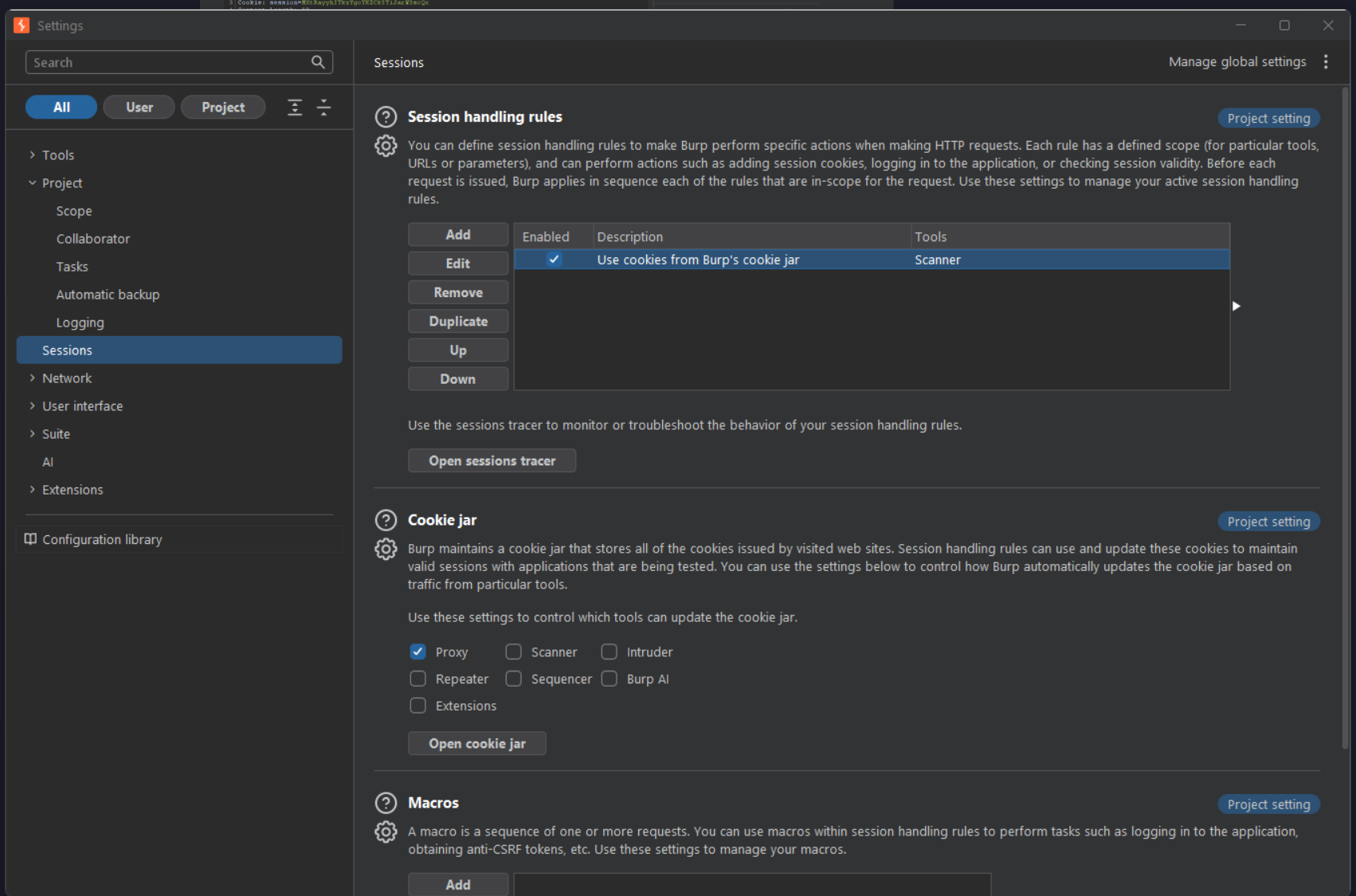
Task: Open Automatic backup settings
Action: pos(108,295)
